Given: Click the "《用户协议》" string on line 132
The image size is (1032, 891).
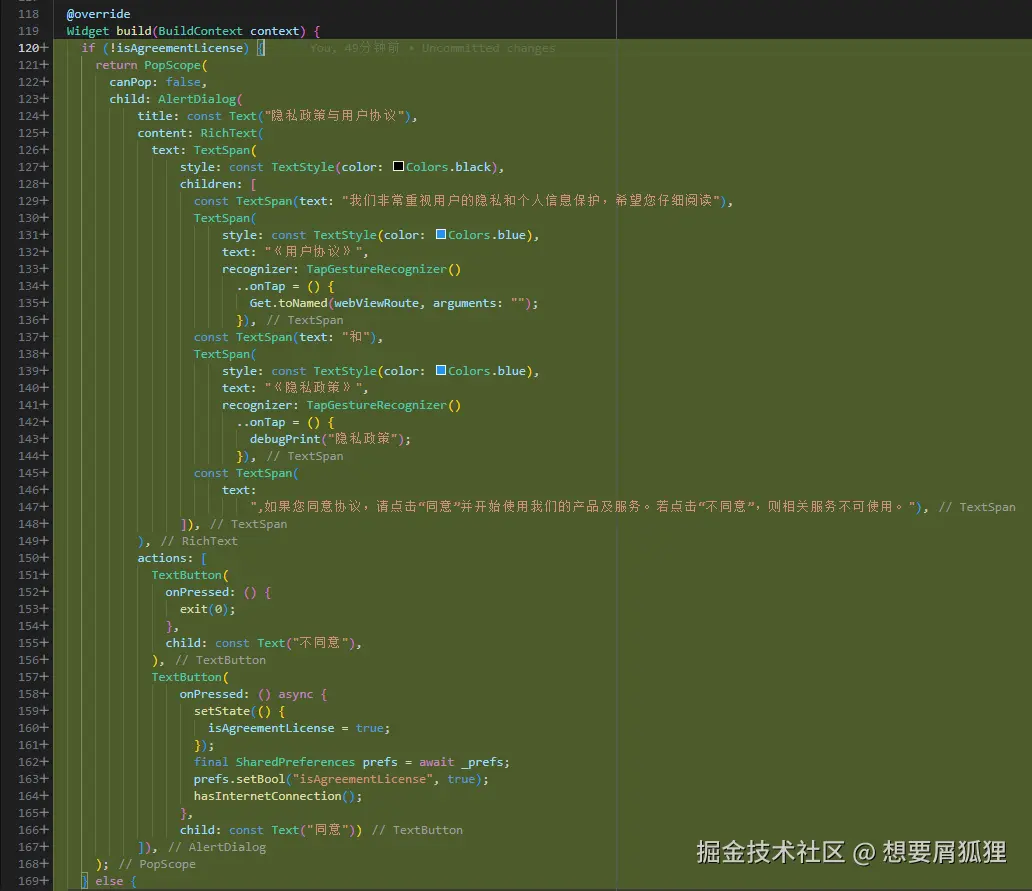Looking at the screenshot, I should point(313,252).
